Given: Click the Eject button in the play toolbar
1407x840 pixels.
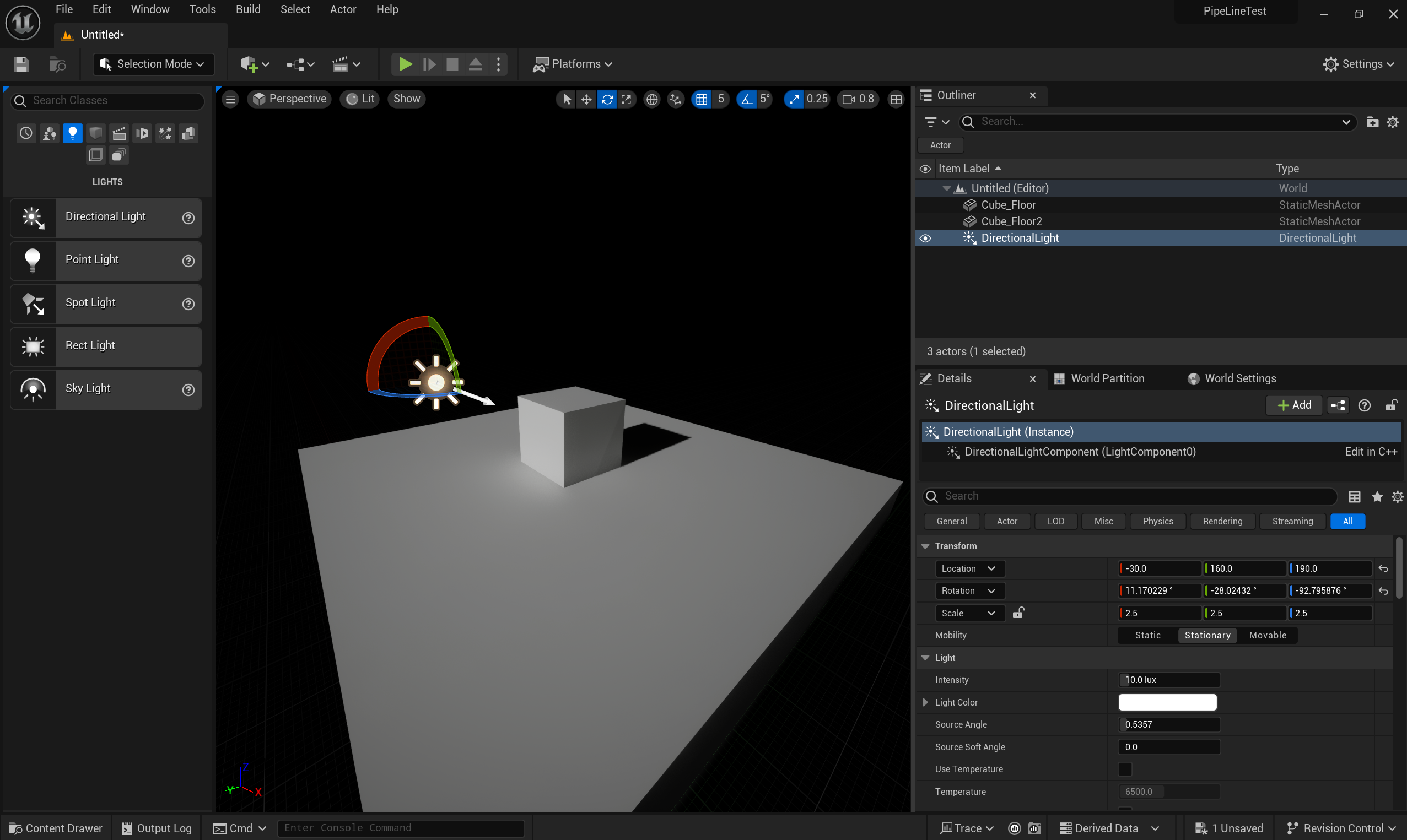Looking at the screenshot, I should pos(475,64).
